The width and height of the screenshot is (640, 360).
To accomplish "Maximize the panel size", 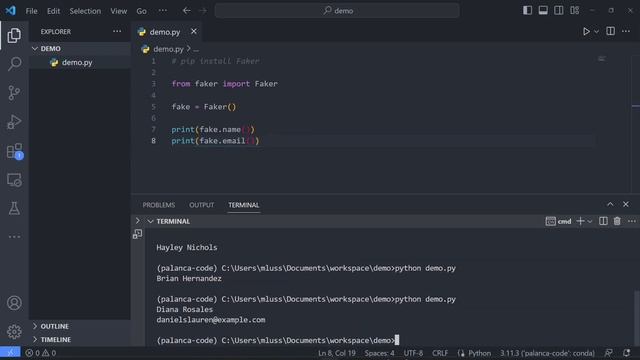I will (610, 204).
